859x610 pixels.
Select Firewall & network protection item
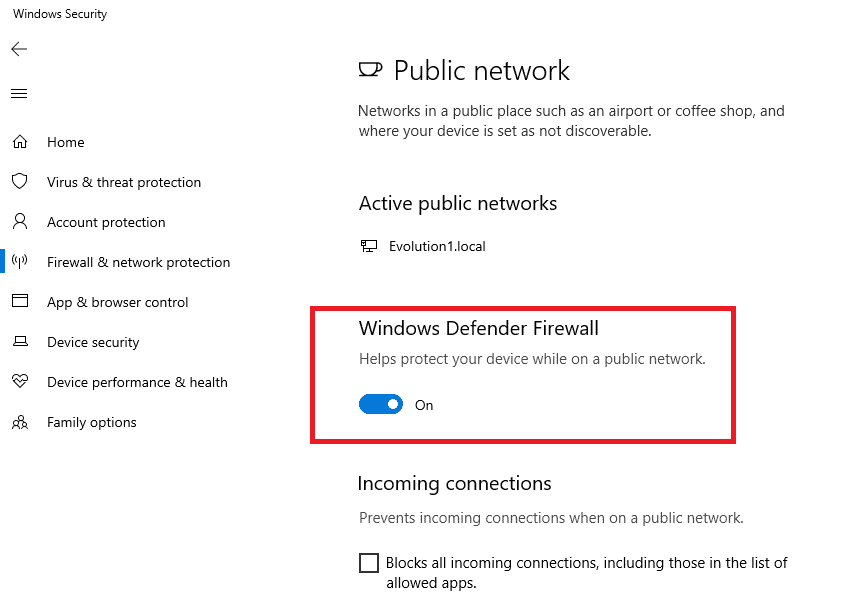[x=139, y=262]
